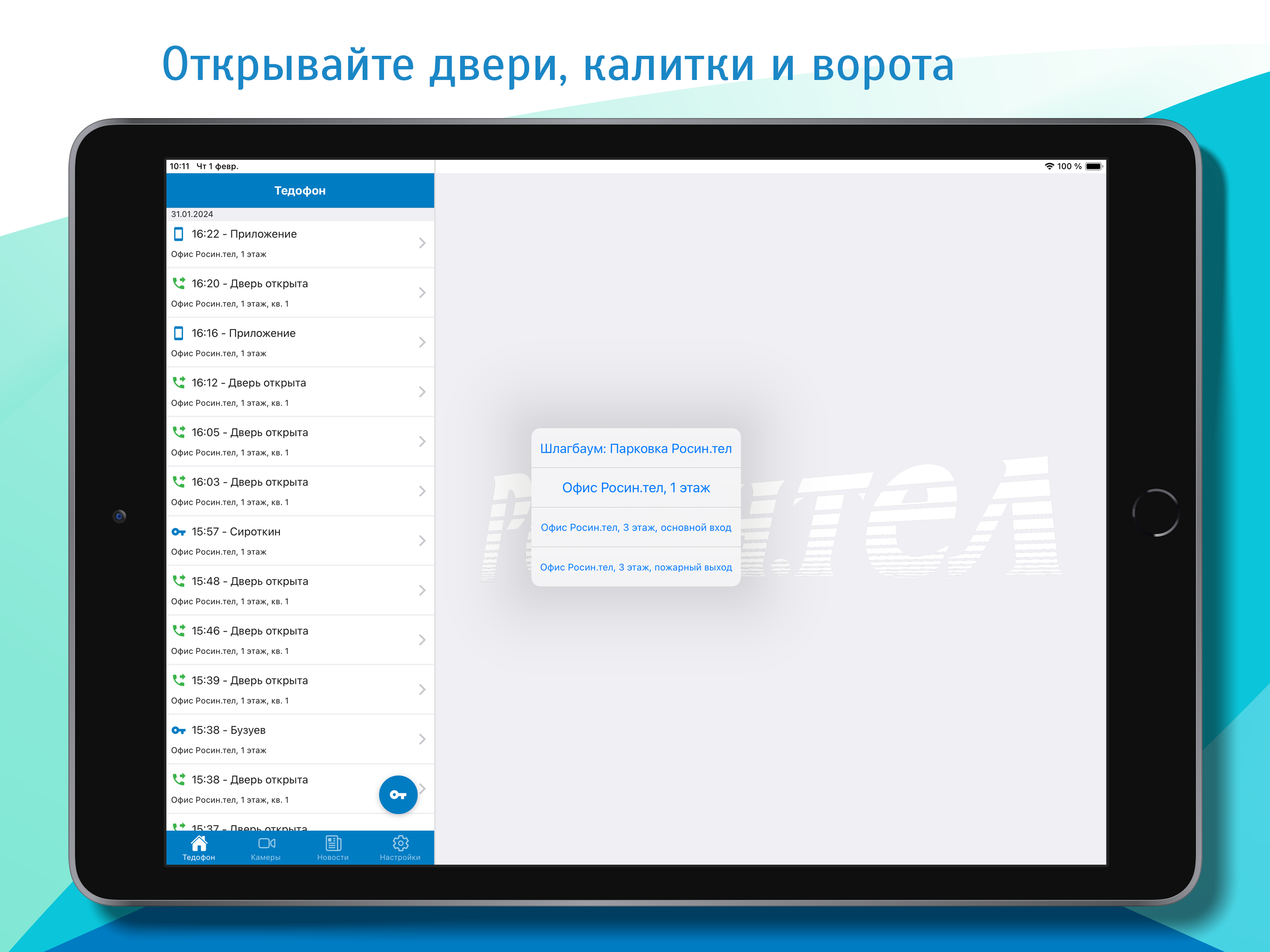Image resolution: width=1270 pixels, height=952 pixels.
Task: Expand 15:46 Дверь открыта chevron
Action: tap(422, 640)
